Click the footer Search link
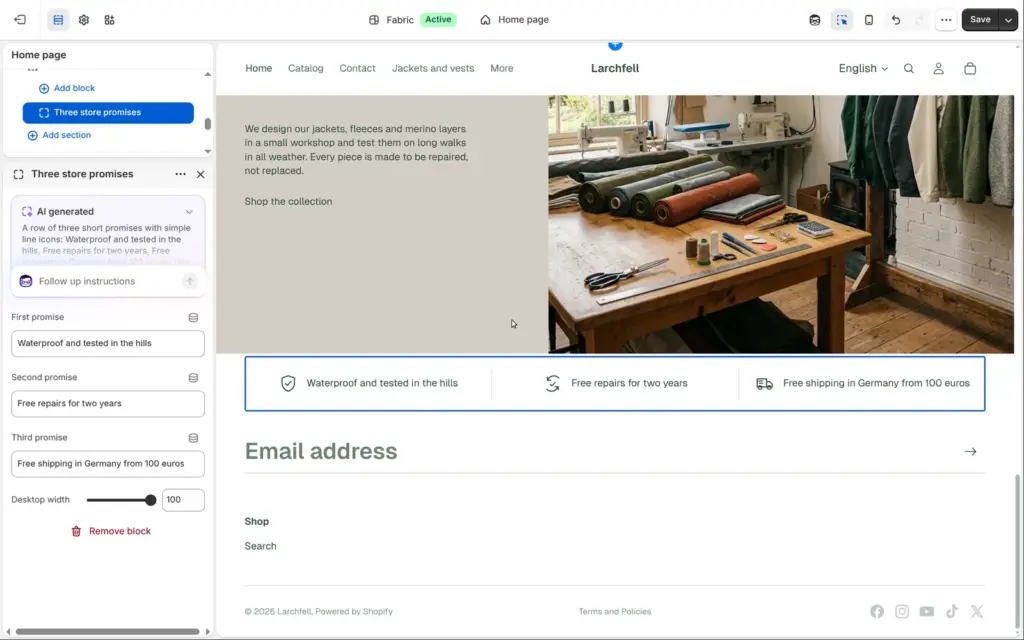The height and width of the screenshot is (640, 1024). point(260,547)
